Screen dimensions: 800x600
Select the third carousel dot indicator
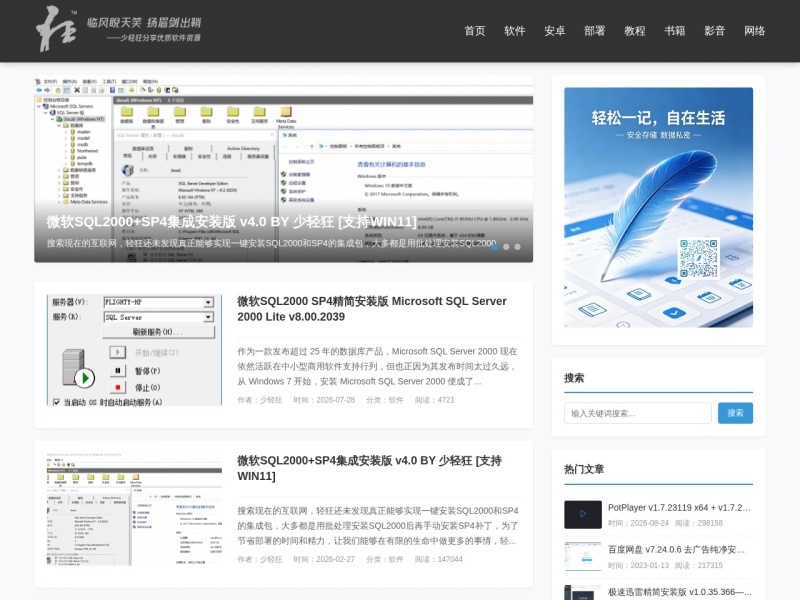tap(517, 246)
